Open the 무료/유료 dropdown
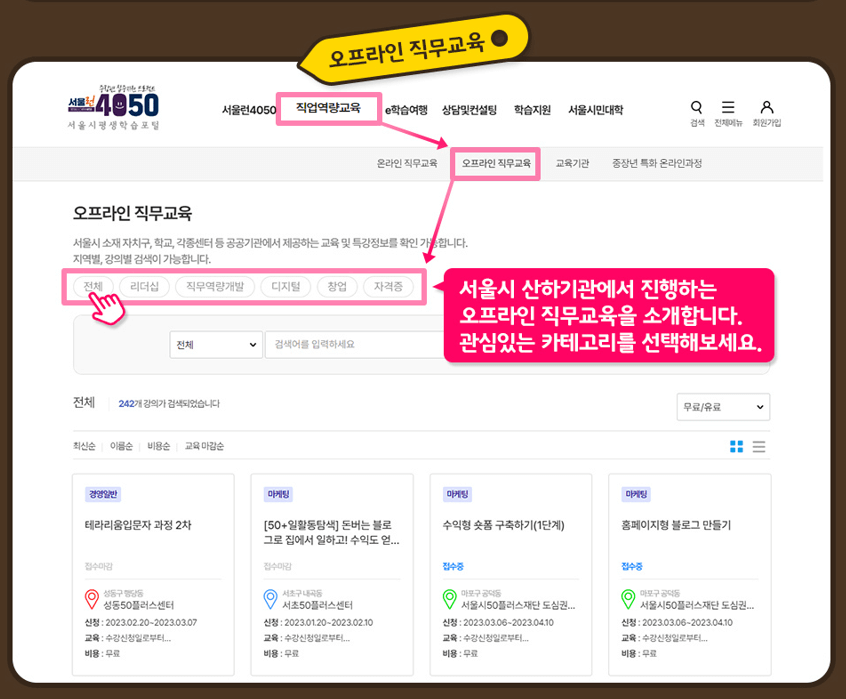The width and height of the screenshot is (846, 699). (723, 407)
